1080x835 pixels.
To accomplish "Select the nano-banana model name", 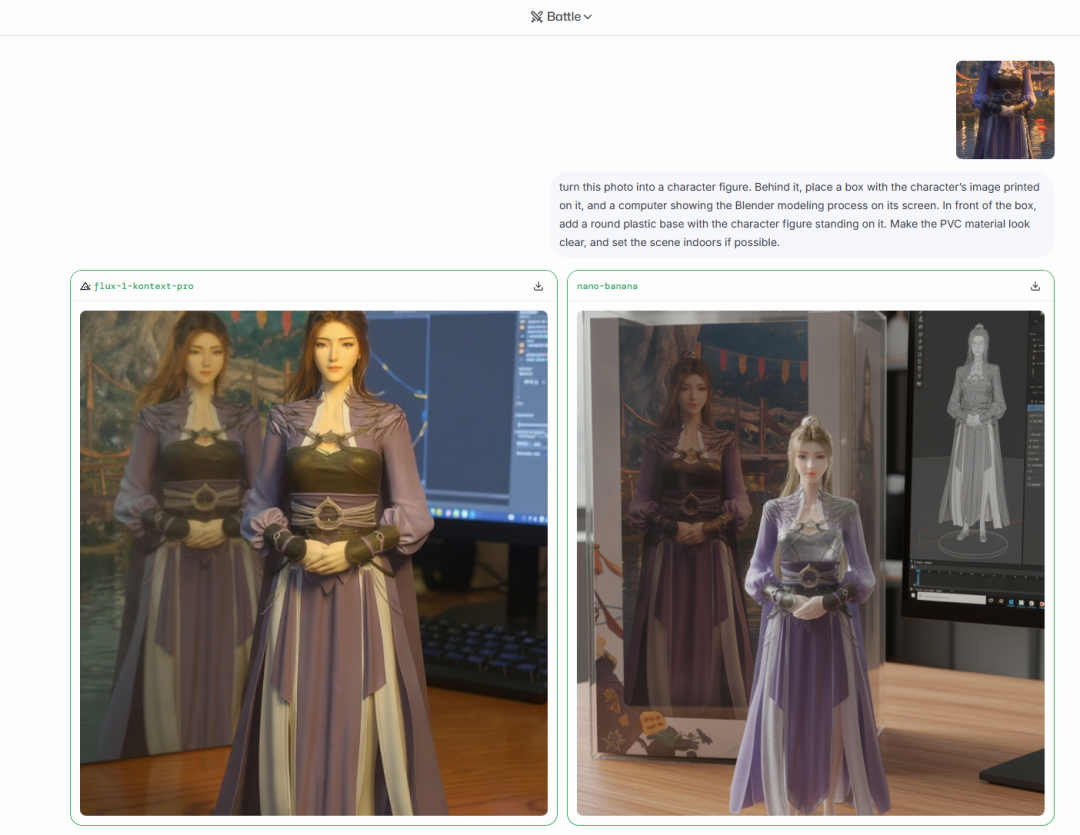I will (x=607, y=286).
